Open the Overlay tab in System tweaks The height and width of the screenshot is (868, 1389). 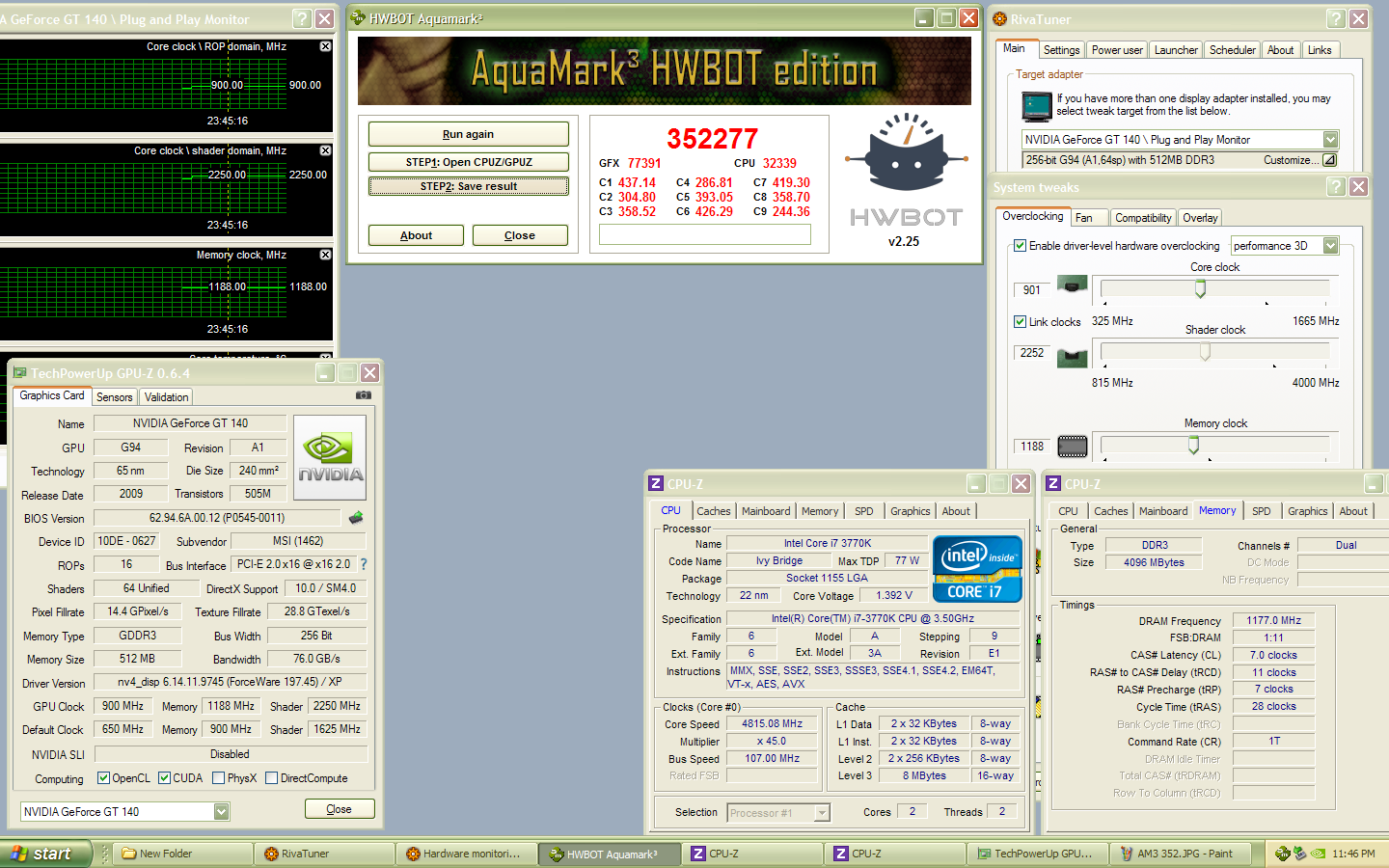coord(1200,218)
